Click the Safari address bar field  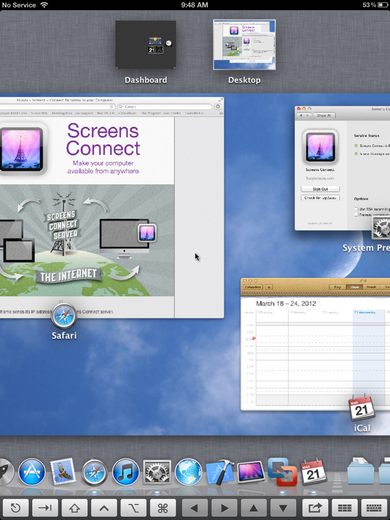(57, 106)
